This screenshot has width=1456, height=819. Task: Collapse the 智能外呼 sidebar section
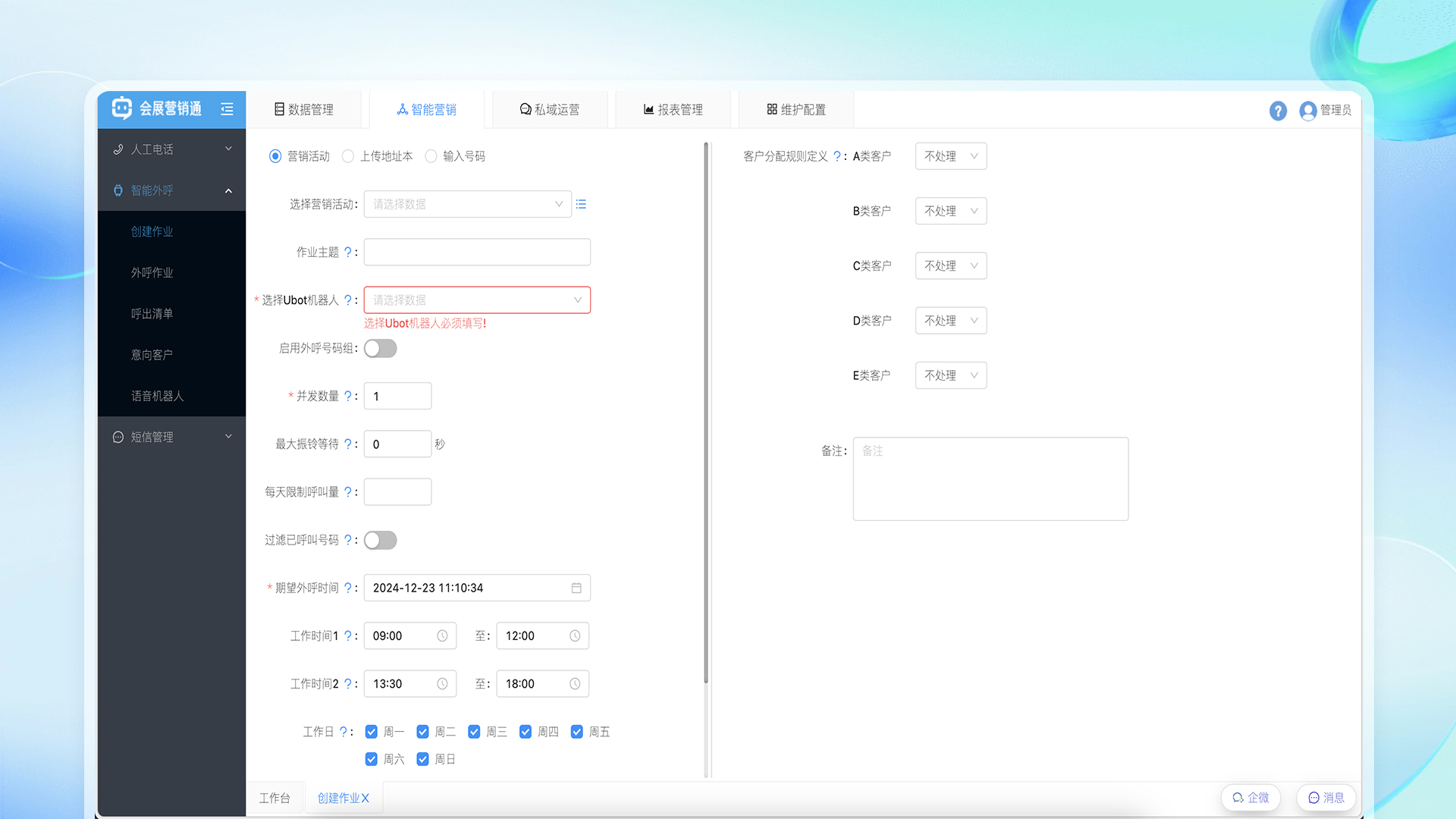[171, 190]
